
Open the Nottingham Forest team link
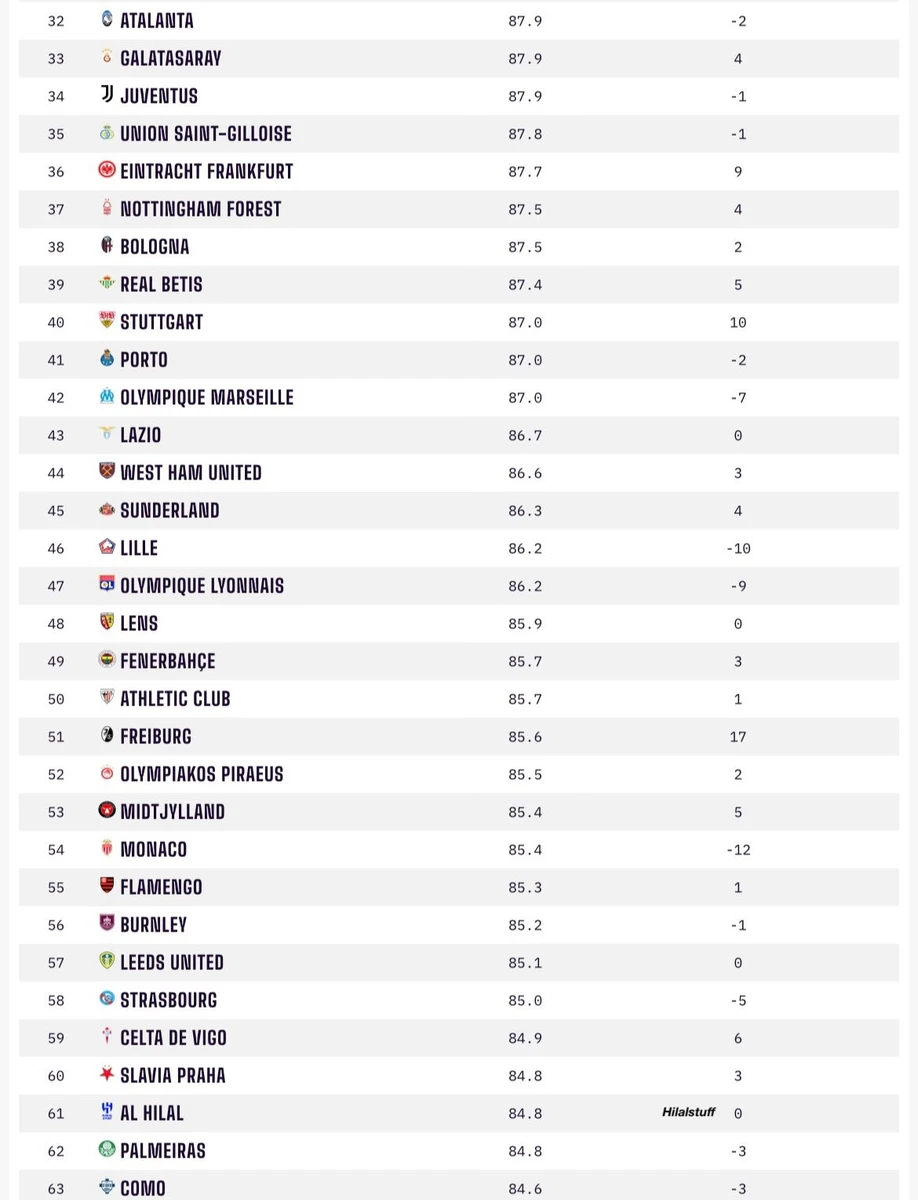(x=200, y=209)
